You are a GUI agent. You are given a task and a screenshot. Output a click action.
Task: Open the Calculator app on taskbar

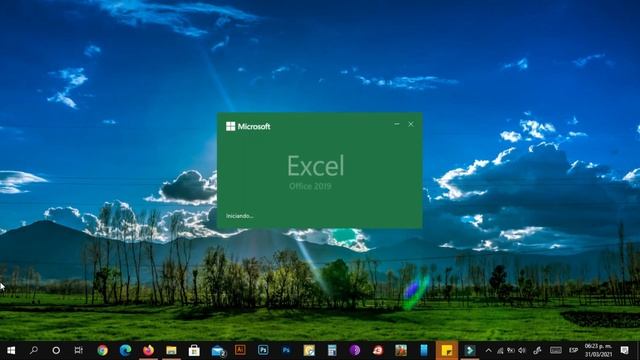click(332, 350)
